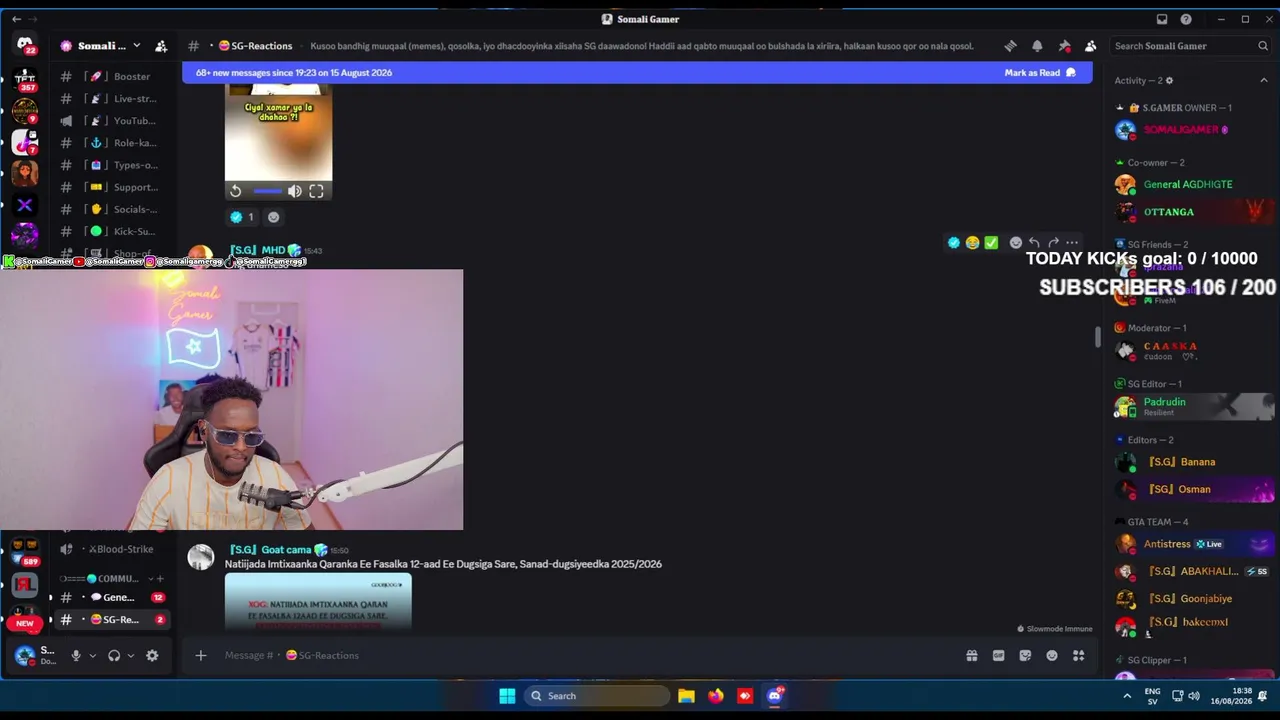Open notification settings bell icon

pyautogui.click(x=1037, y=46)
